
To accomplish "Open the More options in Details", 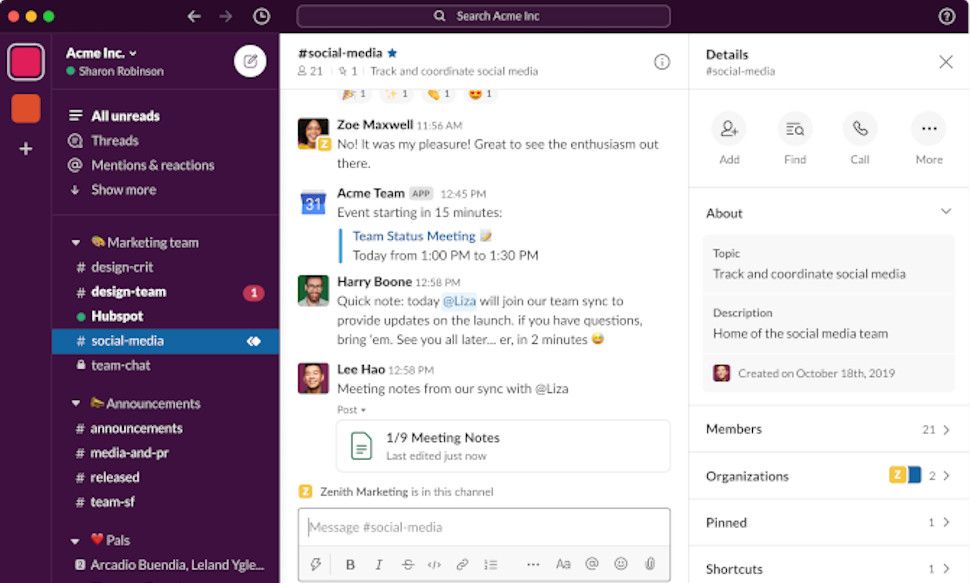I will [929, 129].
